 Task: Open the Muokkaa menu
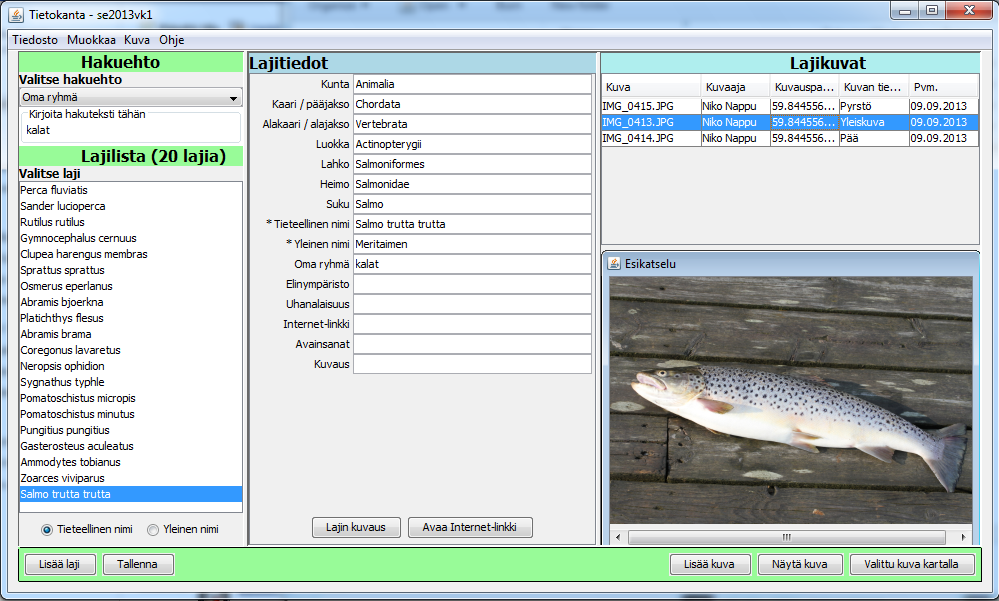tap(91, 40)
